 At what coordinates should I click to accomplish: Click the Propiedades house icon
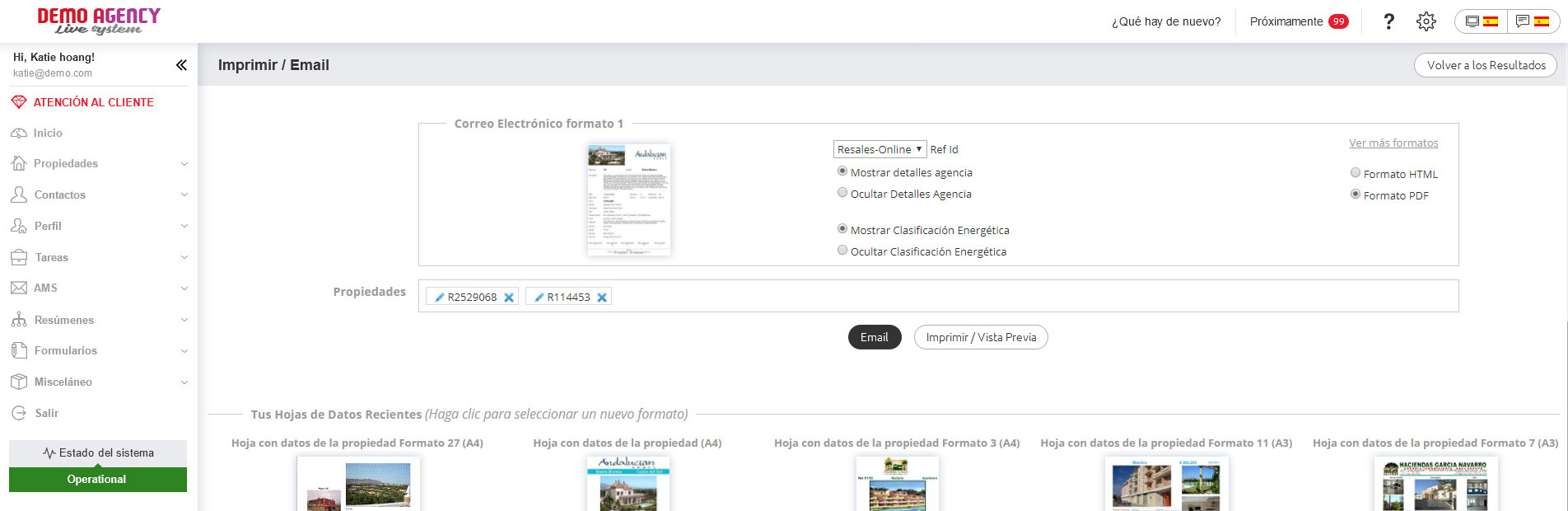(x=19, y=163)
